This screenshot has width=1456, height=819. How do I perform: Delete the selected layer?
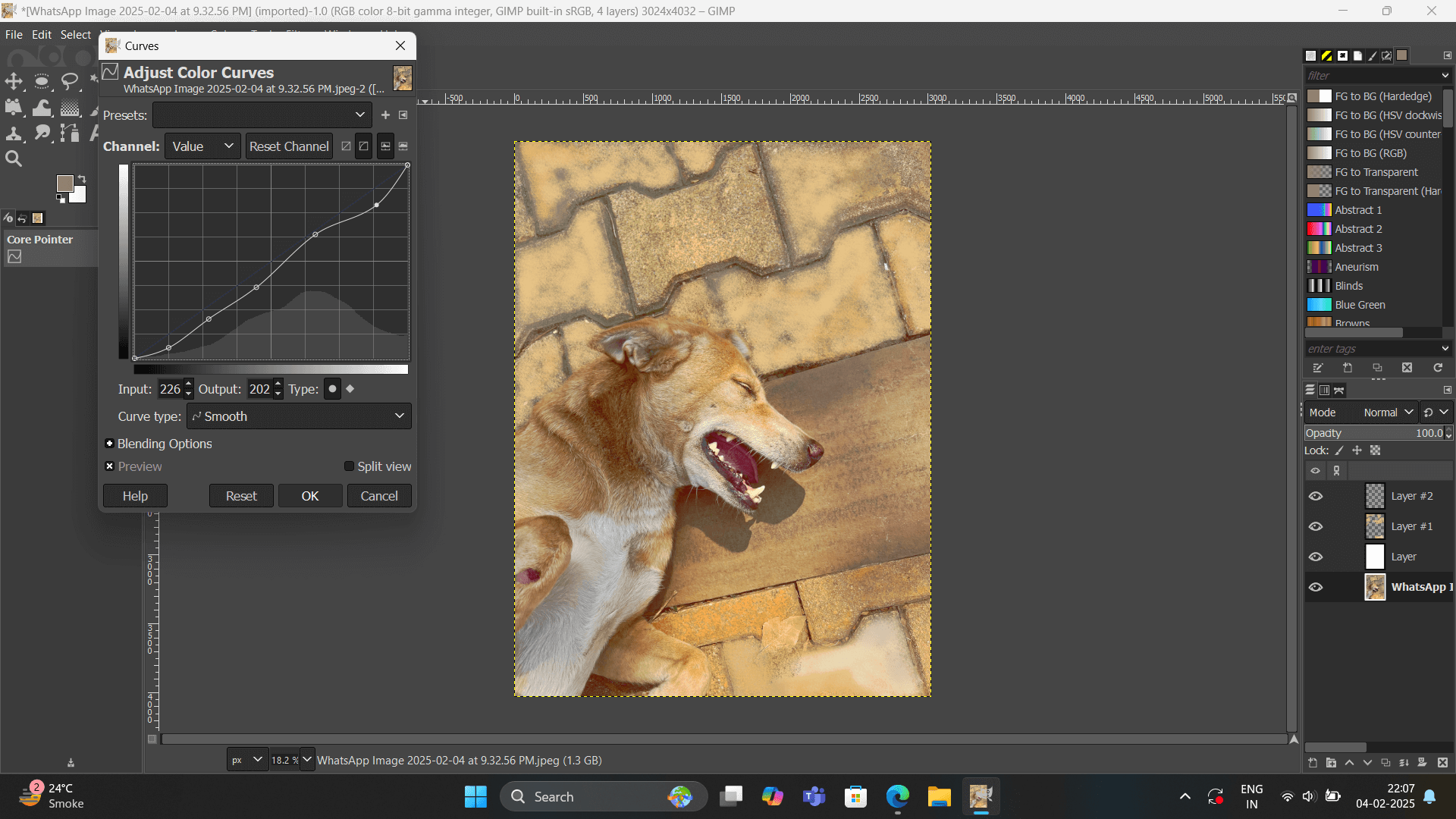tap(1442, 763)
